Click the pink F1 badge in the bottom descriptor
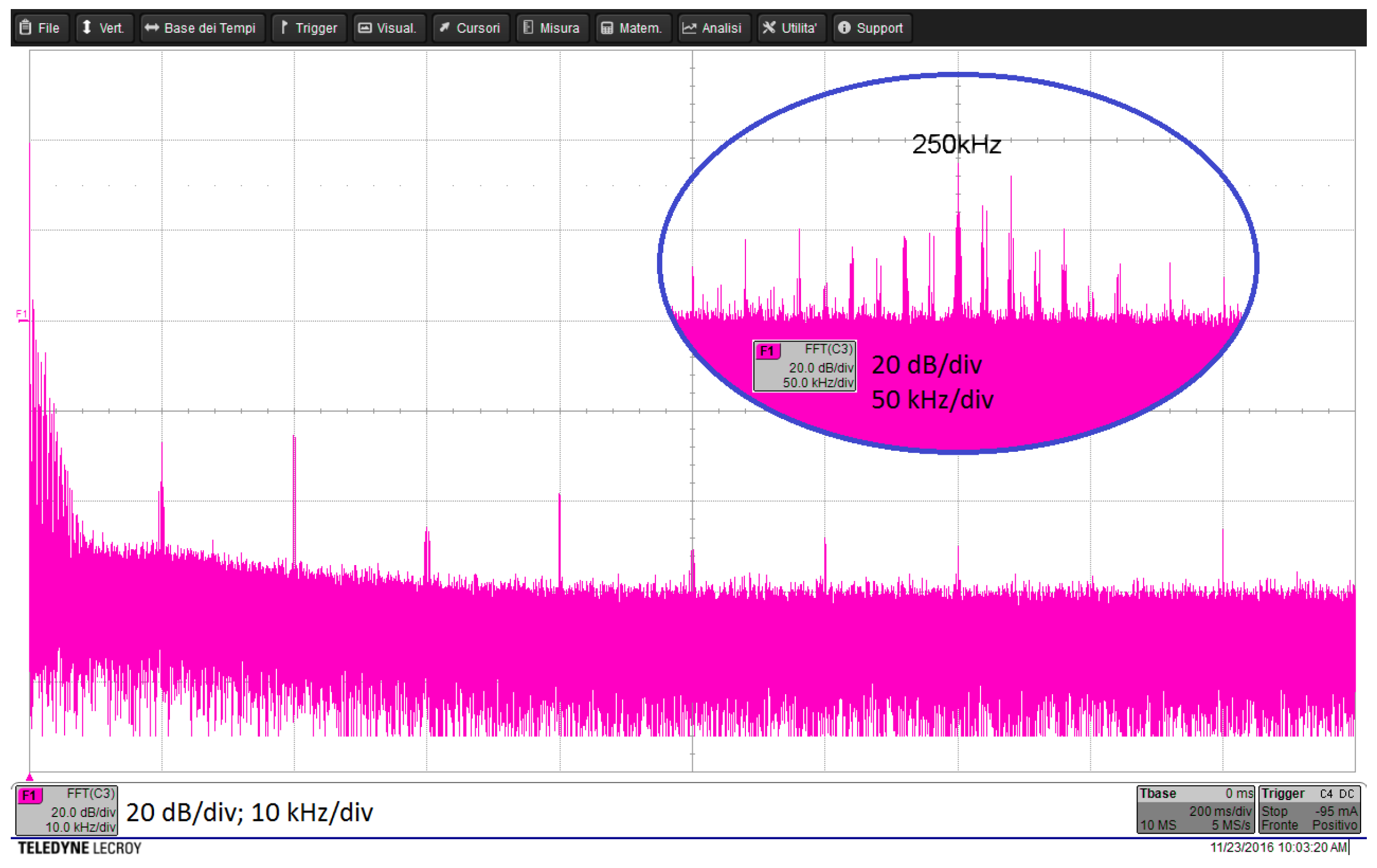This screenshot has height=868, width=1377. tap(29, 796)
